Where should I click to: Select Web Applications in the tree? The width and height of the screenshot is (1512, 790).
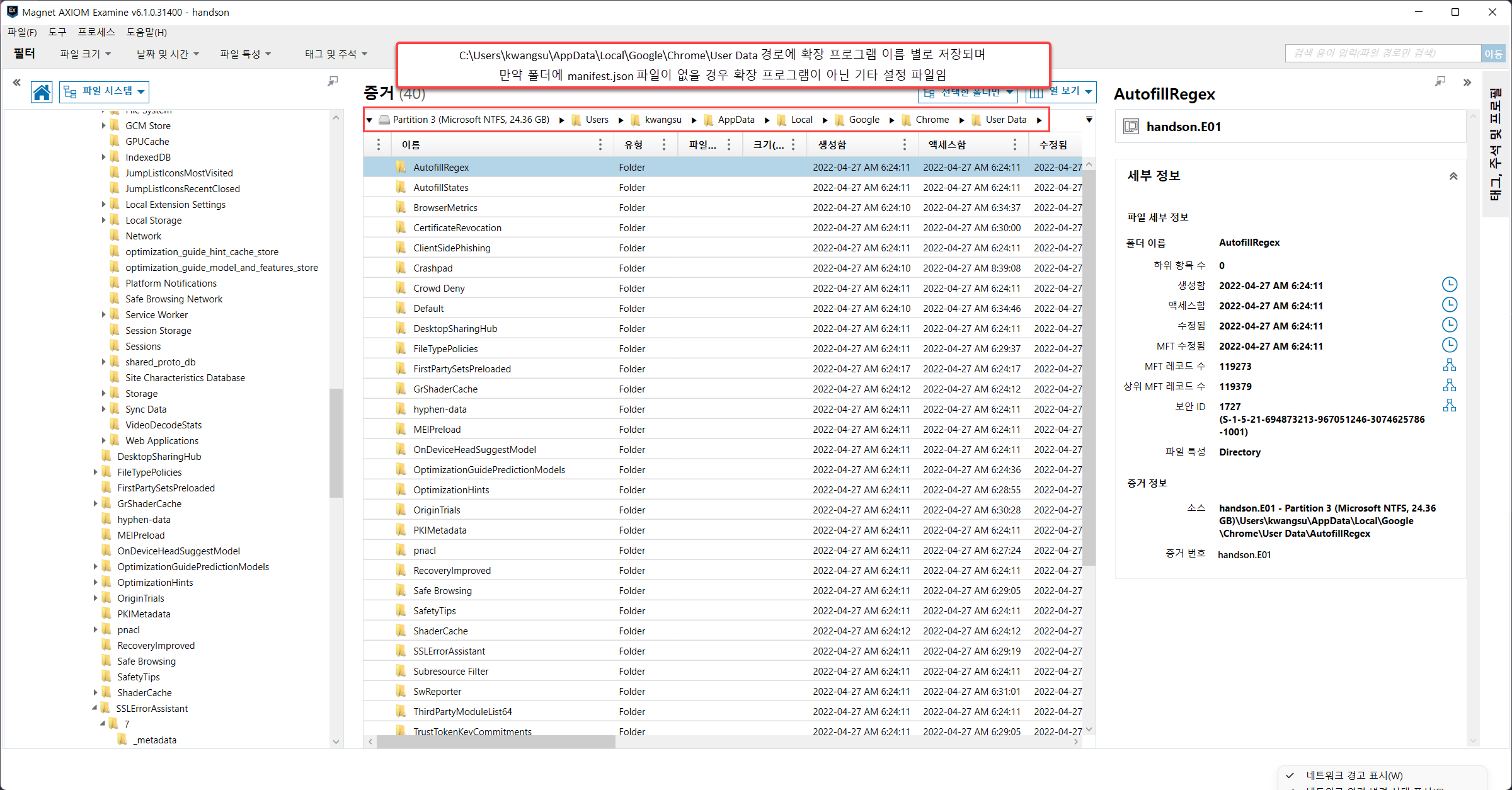[x=162, y=440]
